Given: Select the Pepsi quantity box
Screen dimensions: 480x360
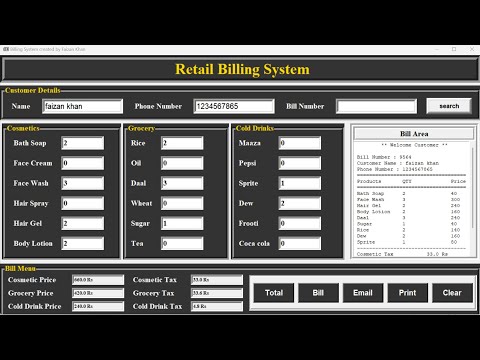Looking at the screenshot, I should click(x=300, y=163).
